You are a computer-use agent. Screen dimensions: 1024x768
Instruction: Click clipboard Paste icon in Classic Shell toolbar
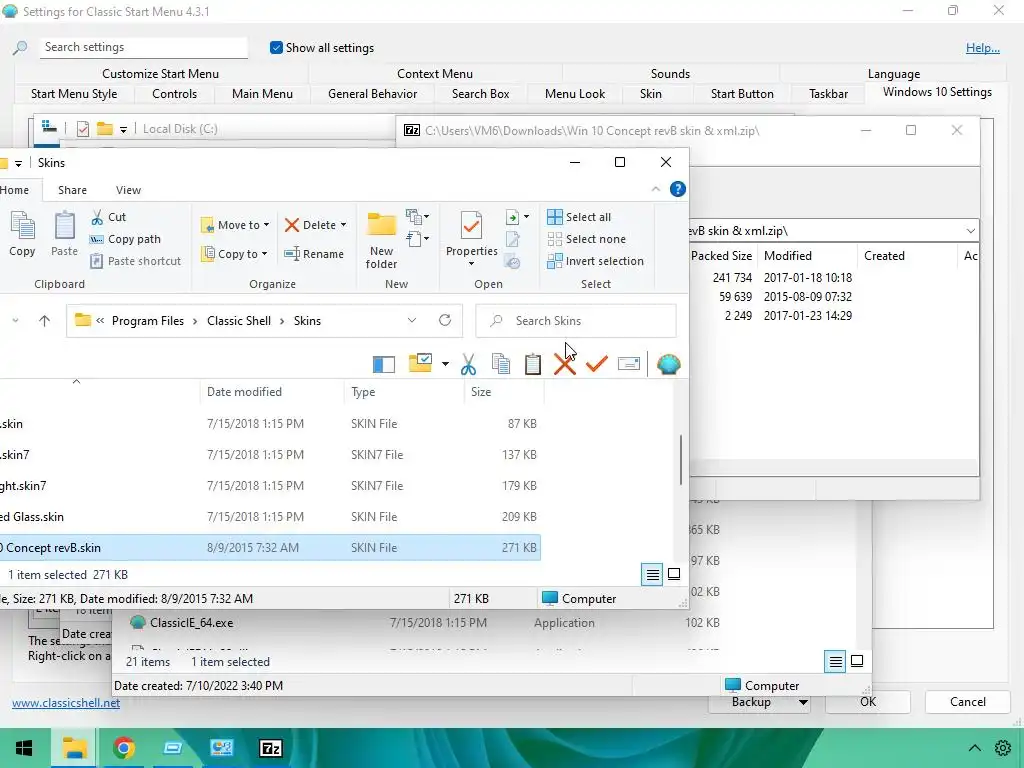click(533, 364)
